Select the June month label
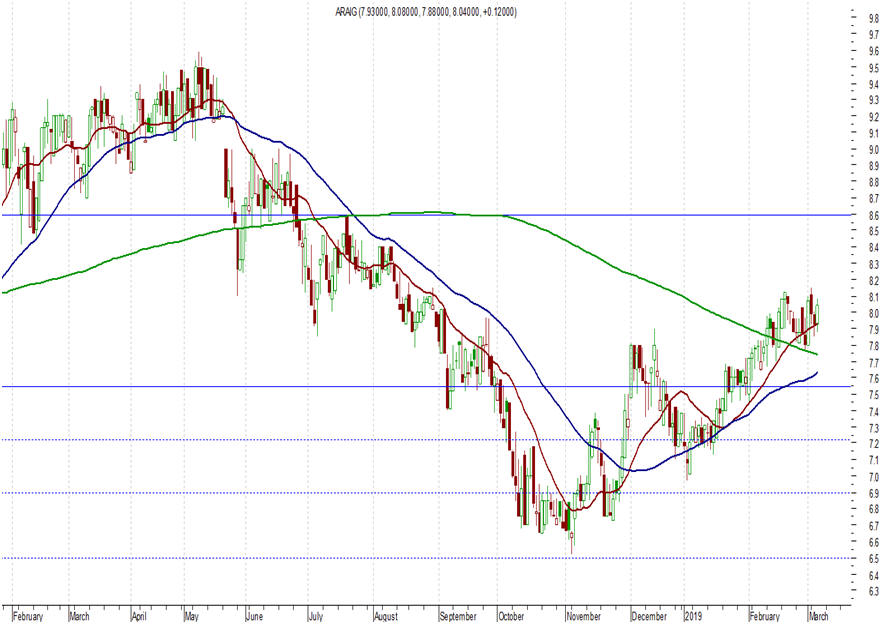 click(255, 616)
